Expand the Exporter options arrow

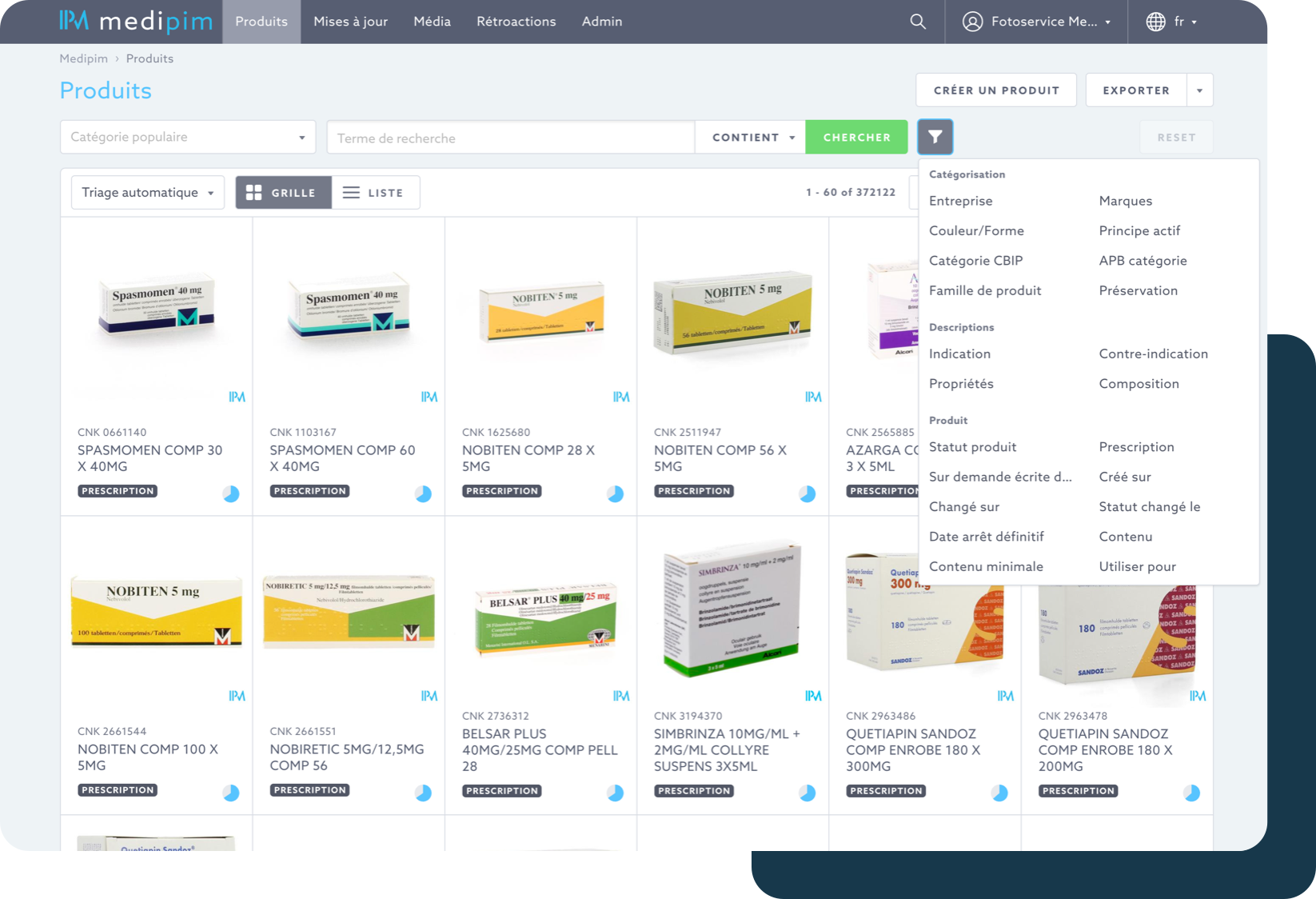[1200, 90]
